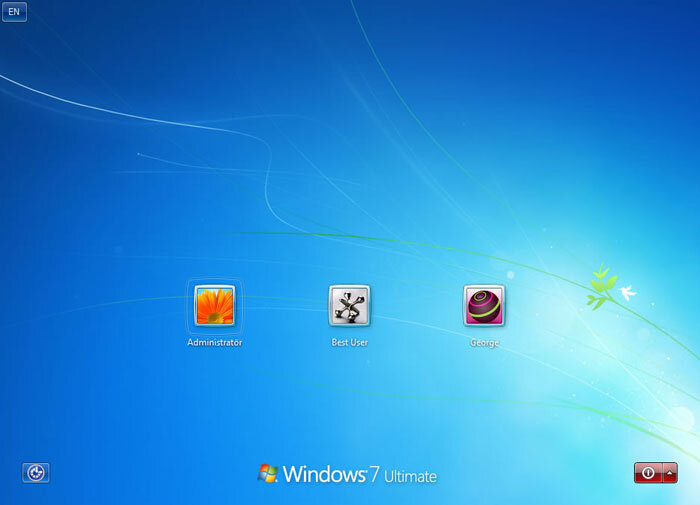Open the EN input language selector
The height and width of the screenshot is (505, 700).
pyautogui.click(x=14, y=12)
